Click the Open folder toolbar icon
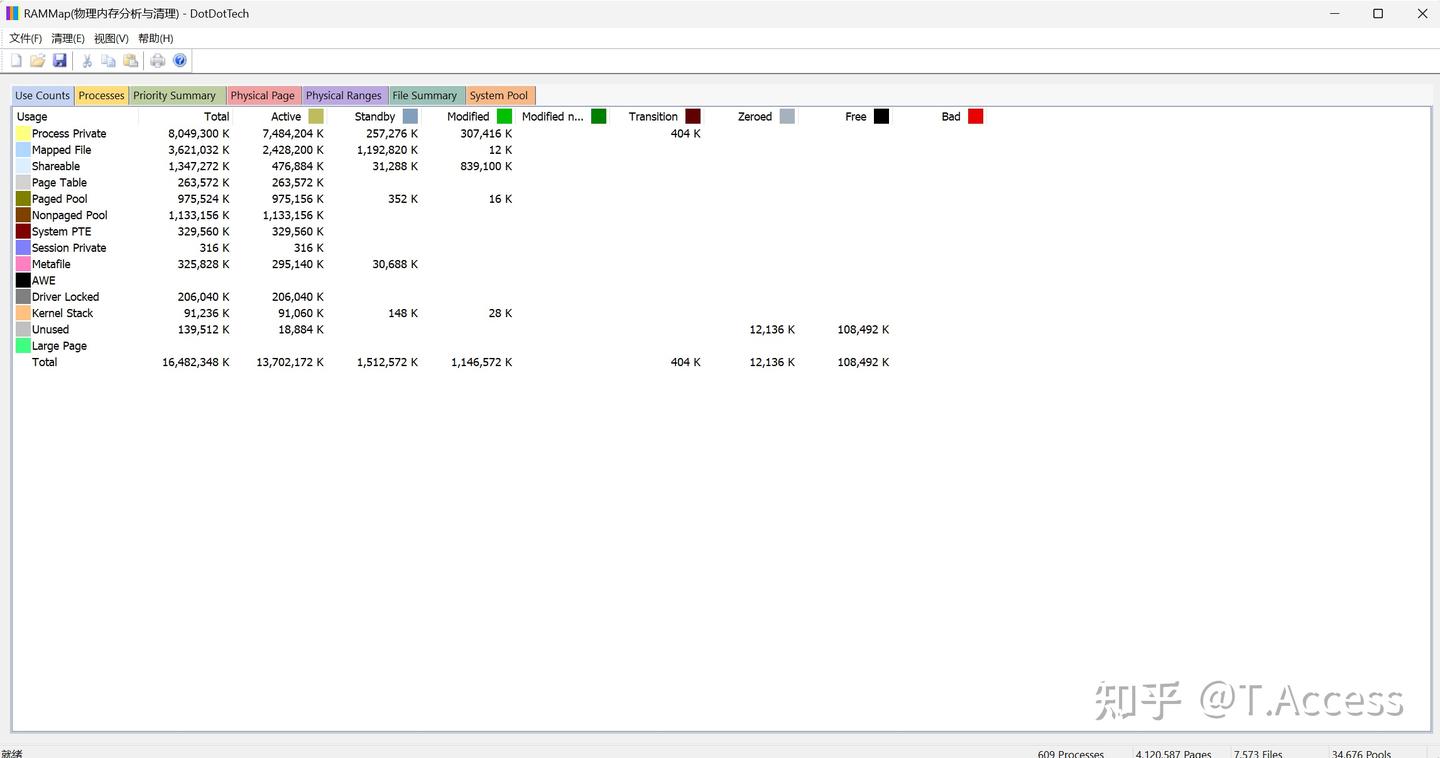The image size is (1440, 758). (38, 61)
